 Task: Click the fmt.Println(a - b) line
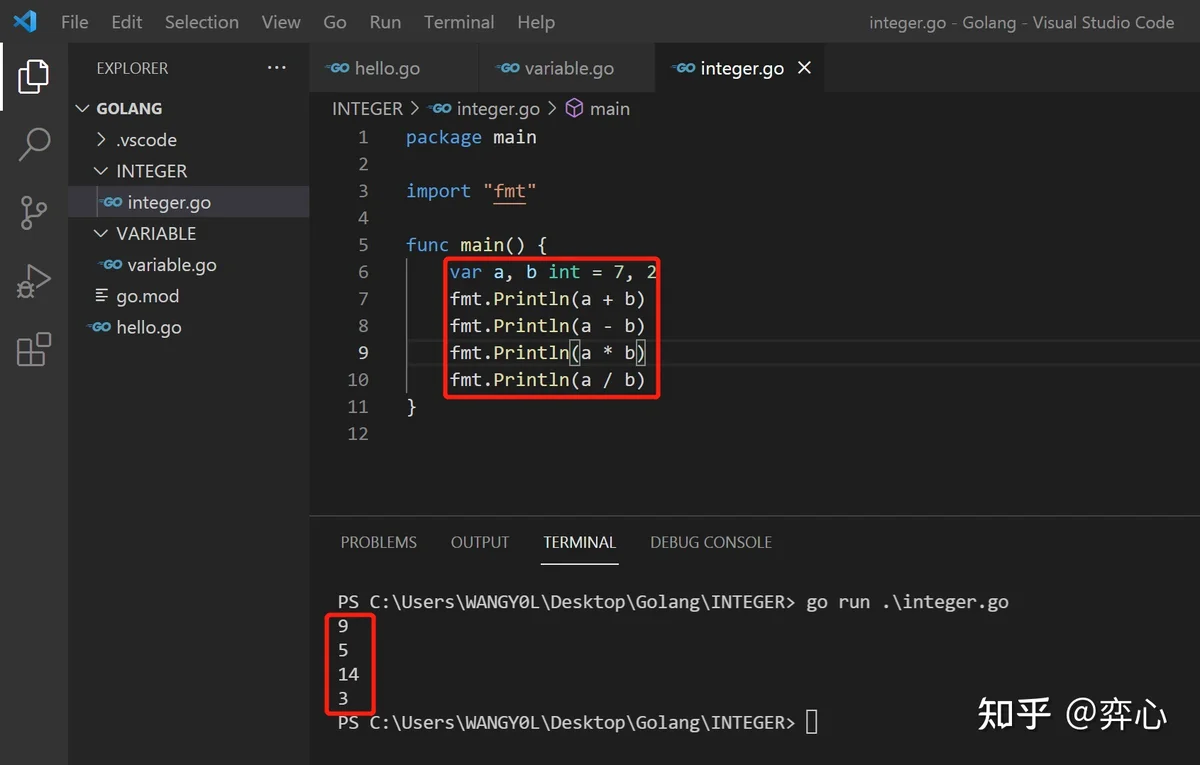coord(548,326)
